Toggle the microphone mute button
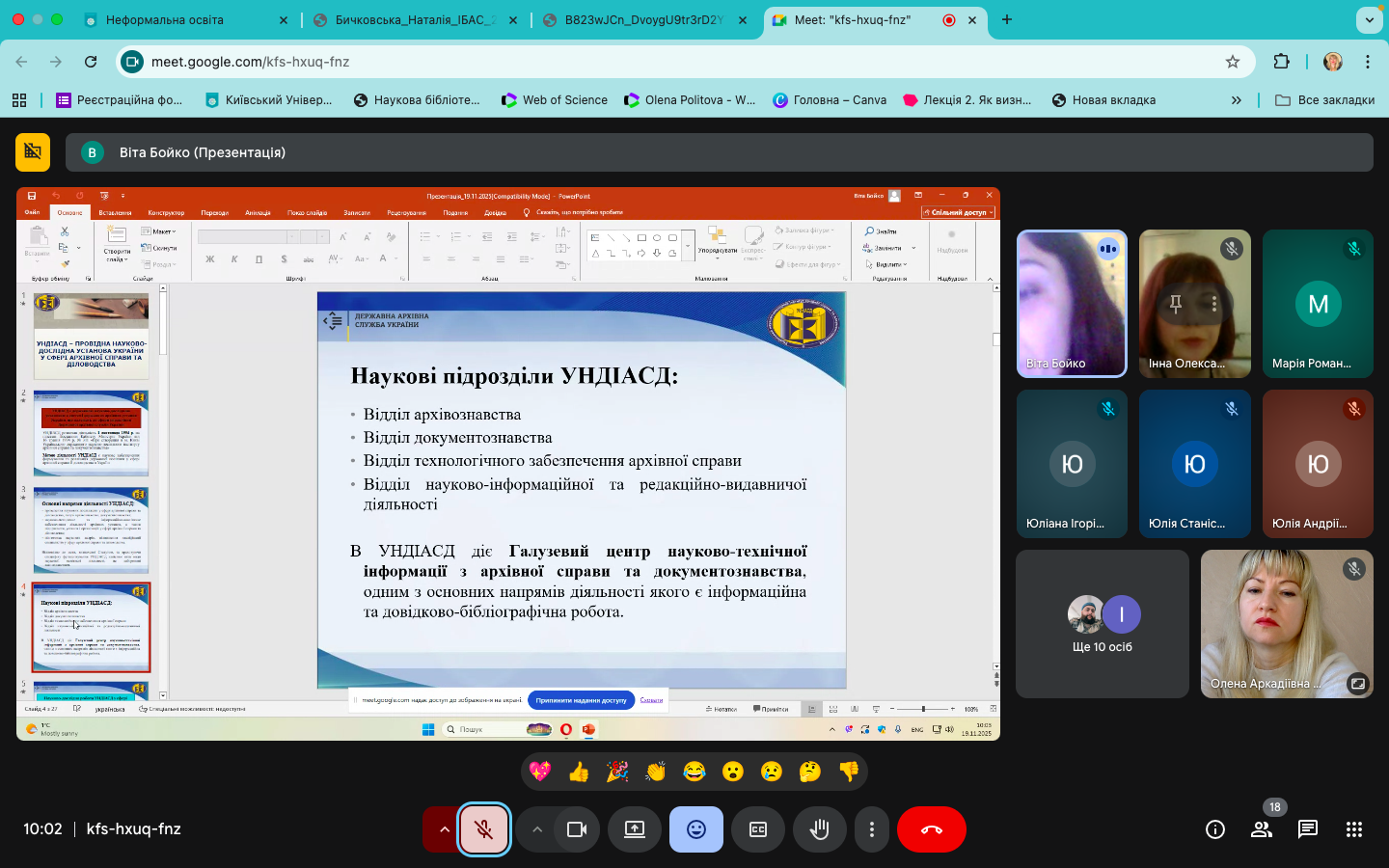The height and width of the screenshot is (868, 1389). (x=483, y=829)
